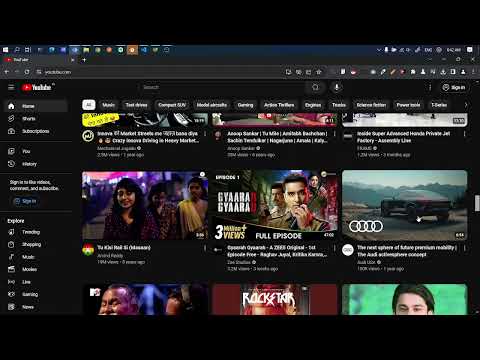Select the Gaming filter chip
This screenshot has width=480, height=360.
[x=245, y=105]
